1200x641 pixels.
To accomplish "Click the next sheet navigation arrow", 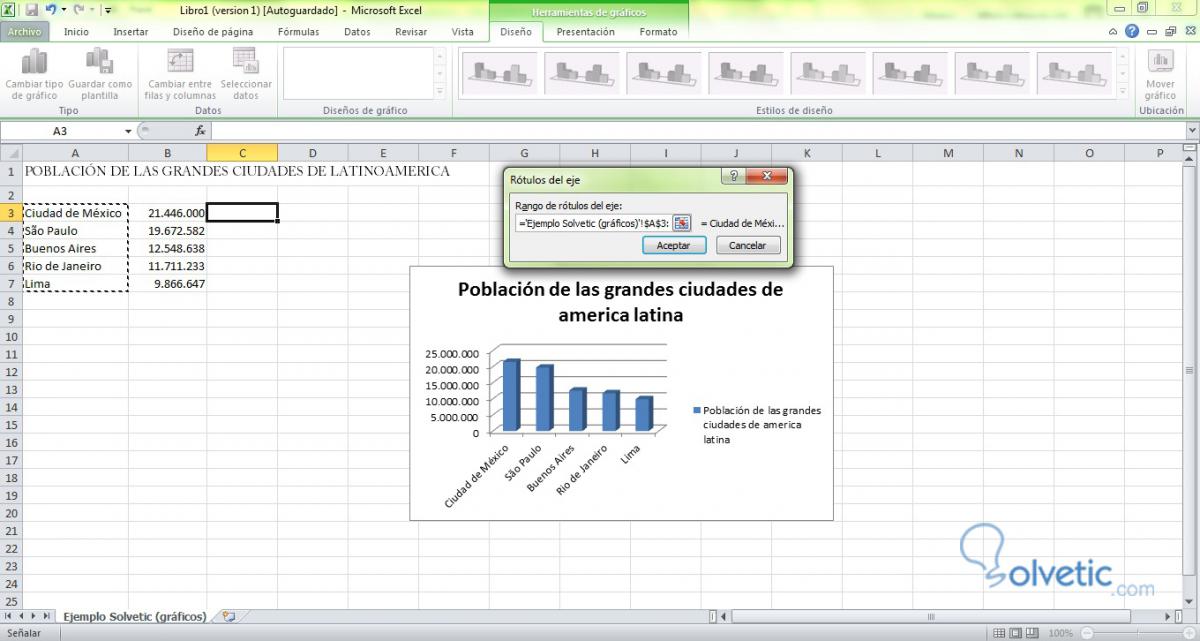I will [x=34, y=617].
